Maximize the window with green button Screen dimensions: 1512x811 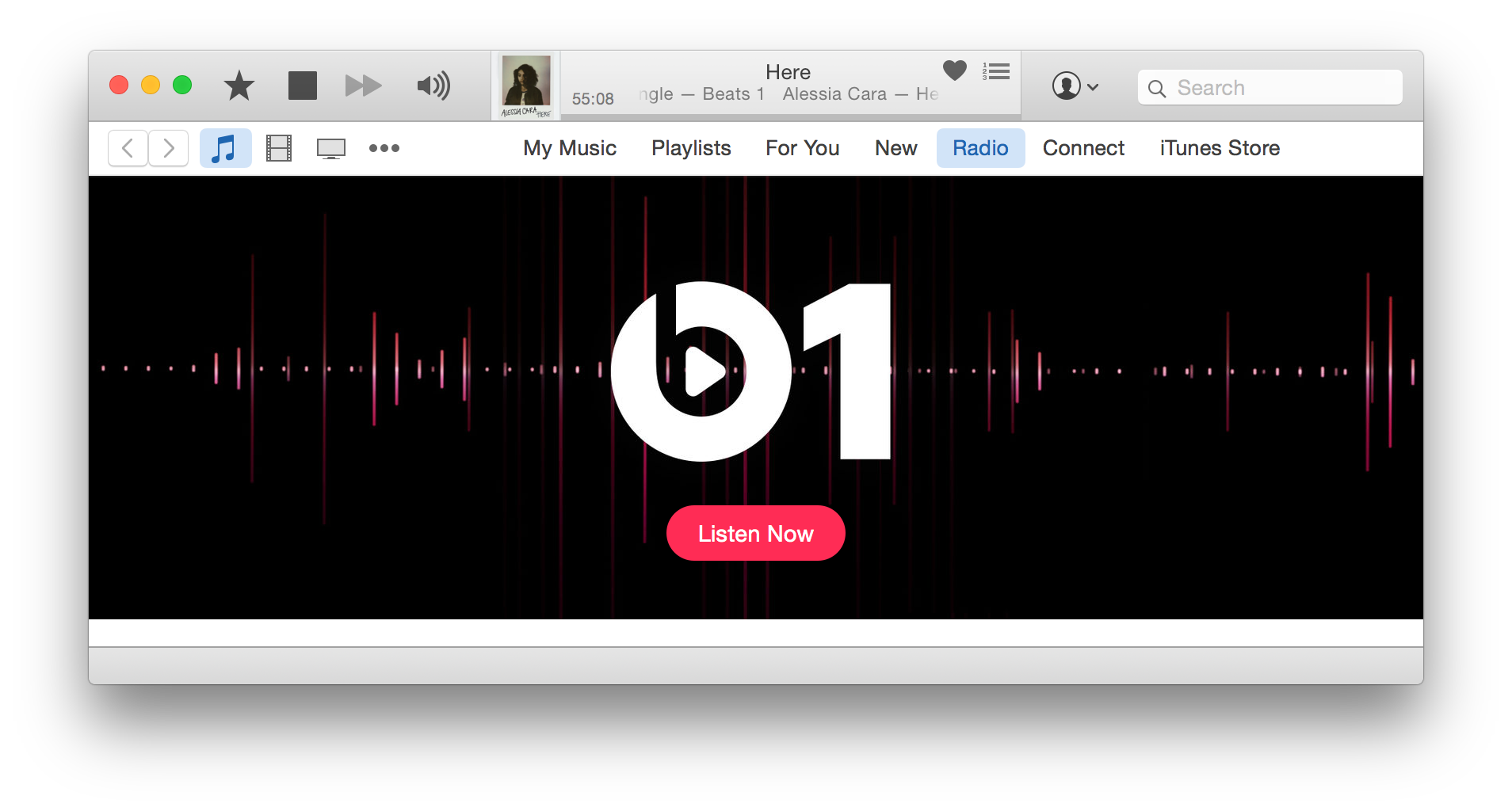click(182, 85)
